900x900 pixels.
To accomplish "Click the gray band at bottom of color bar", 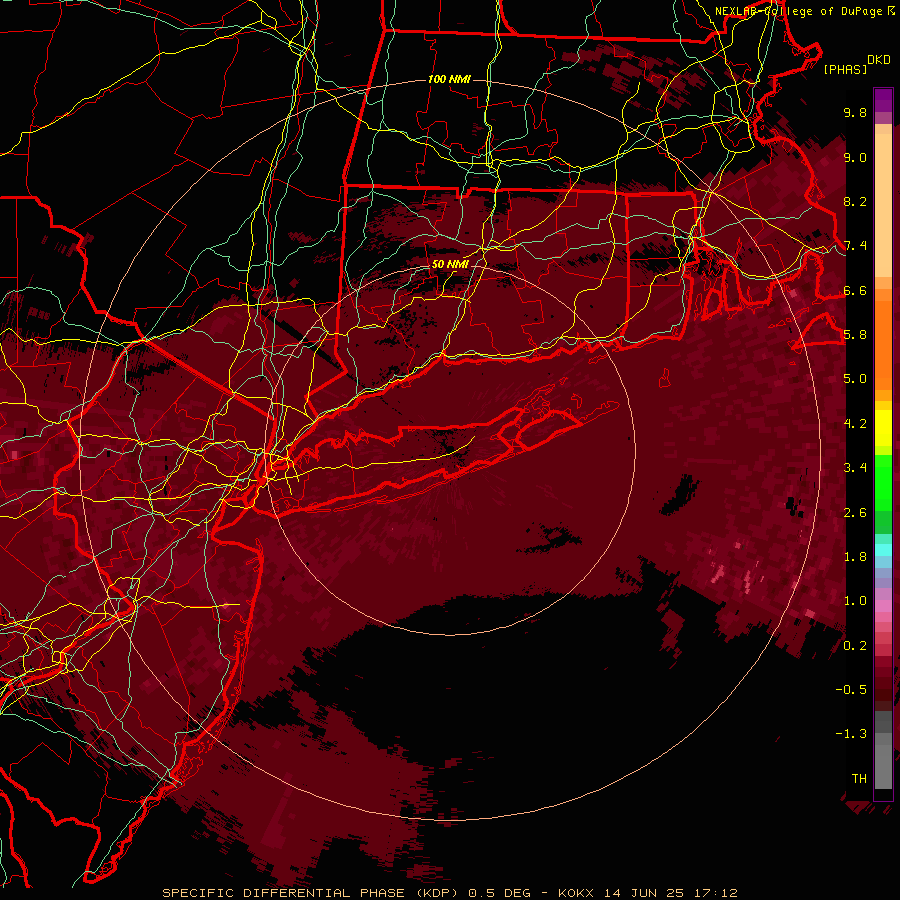I will pyautogui.click(x=883, y=763).
